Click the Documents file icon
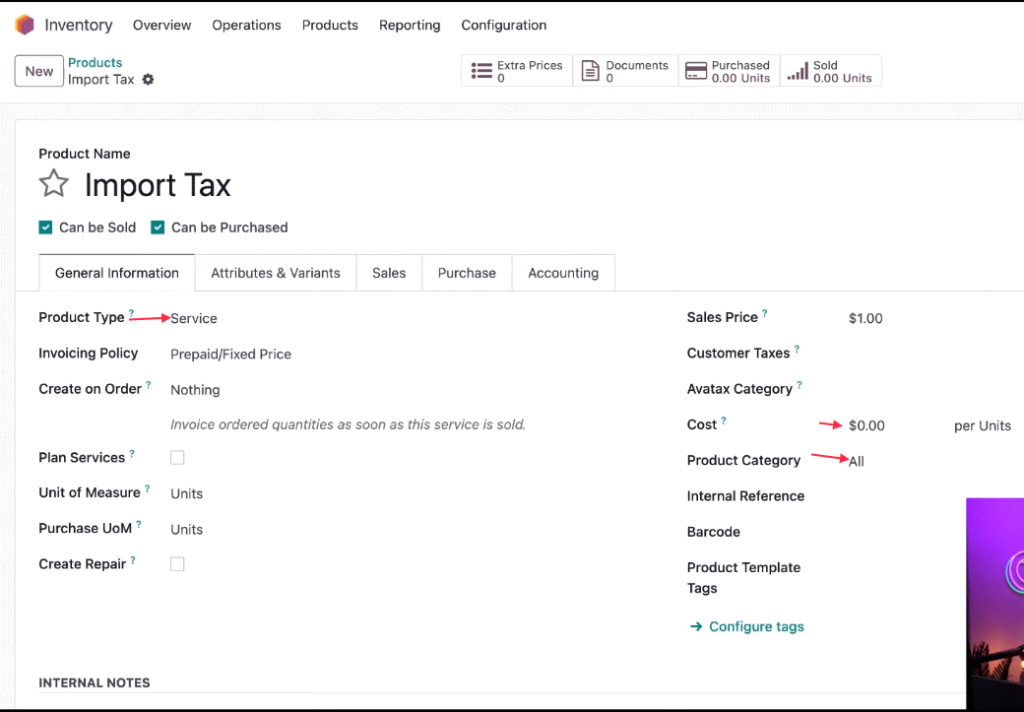1024x712 pixels. click(x=590, y=71)
